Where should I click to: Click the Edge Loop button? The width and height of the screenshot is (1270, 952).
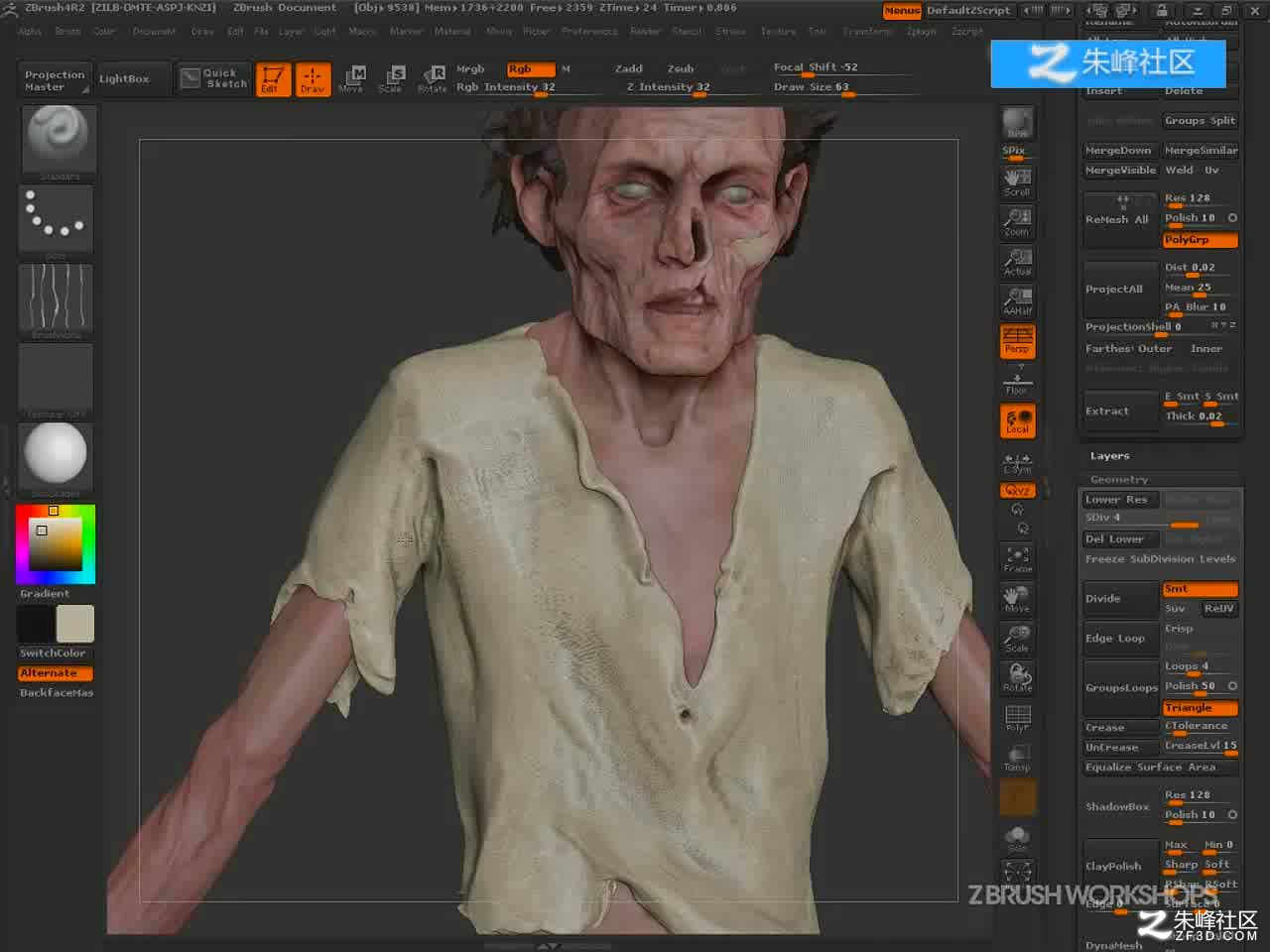click(1120, 639)
